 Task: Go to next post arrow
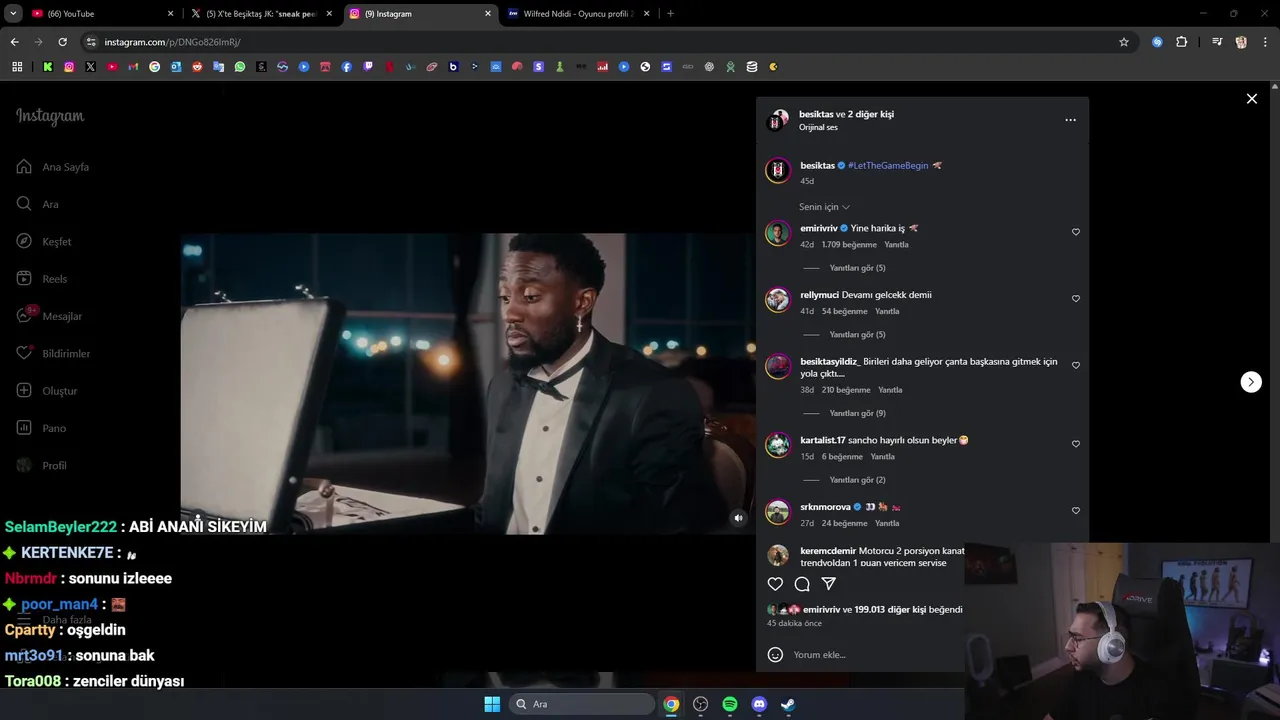[x=1251, y=382]
